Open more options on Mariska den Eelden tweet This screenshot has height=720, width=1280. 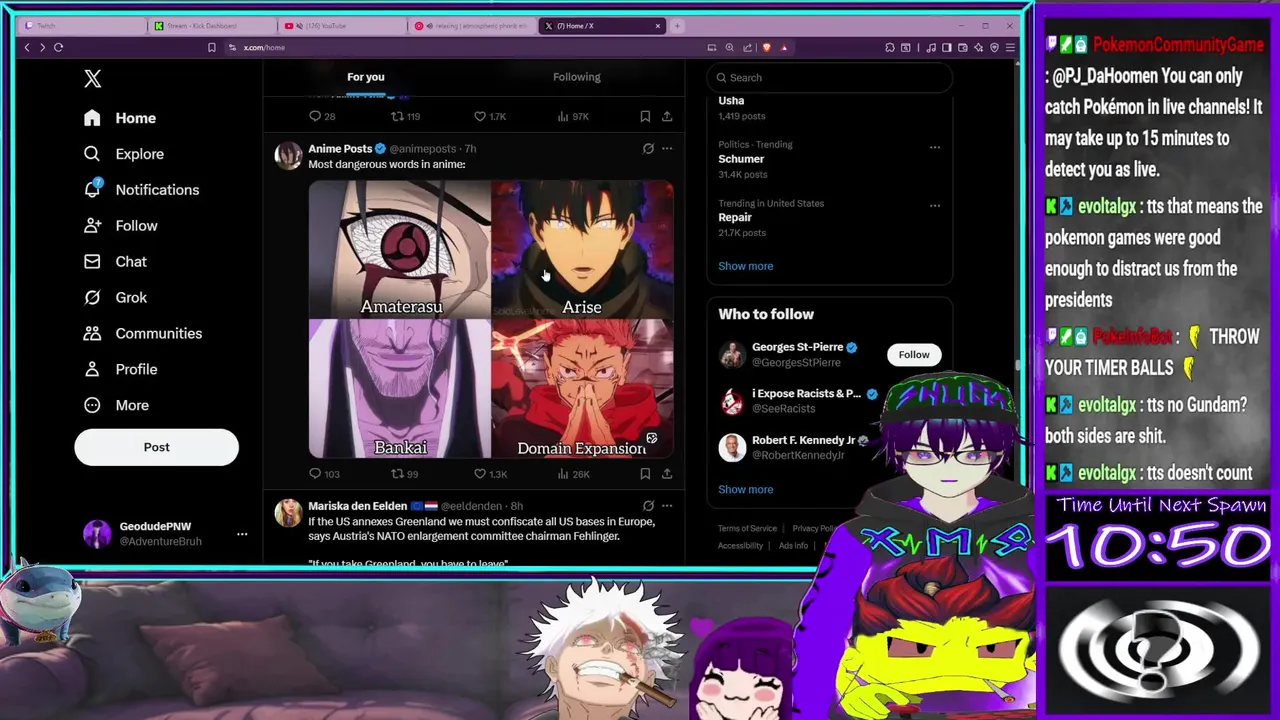point(667,506)
